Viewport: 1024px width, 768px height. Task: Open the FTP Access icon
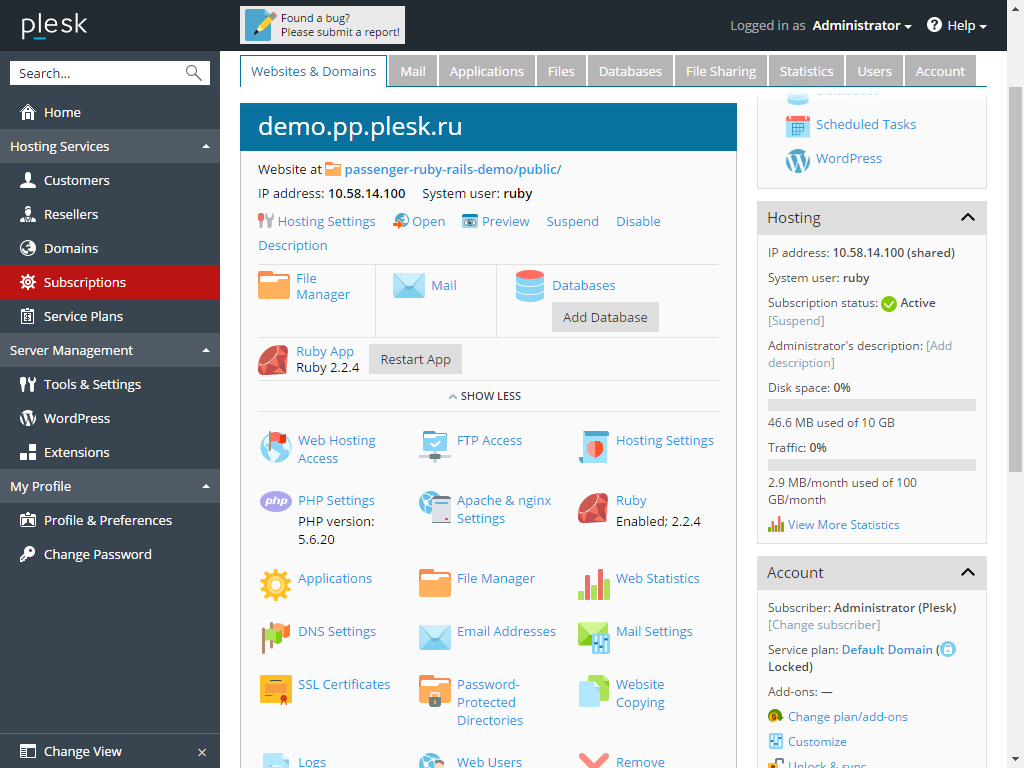point(435,445)
